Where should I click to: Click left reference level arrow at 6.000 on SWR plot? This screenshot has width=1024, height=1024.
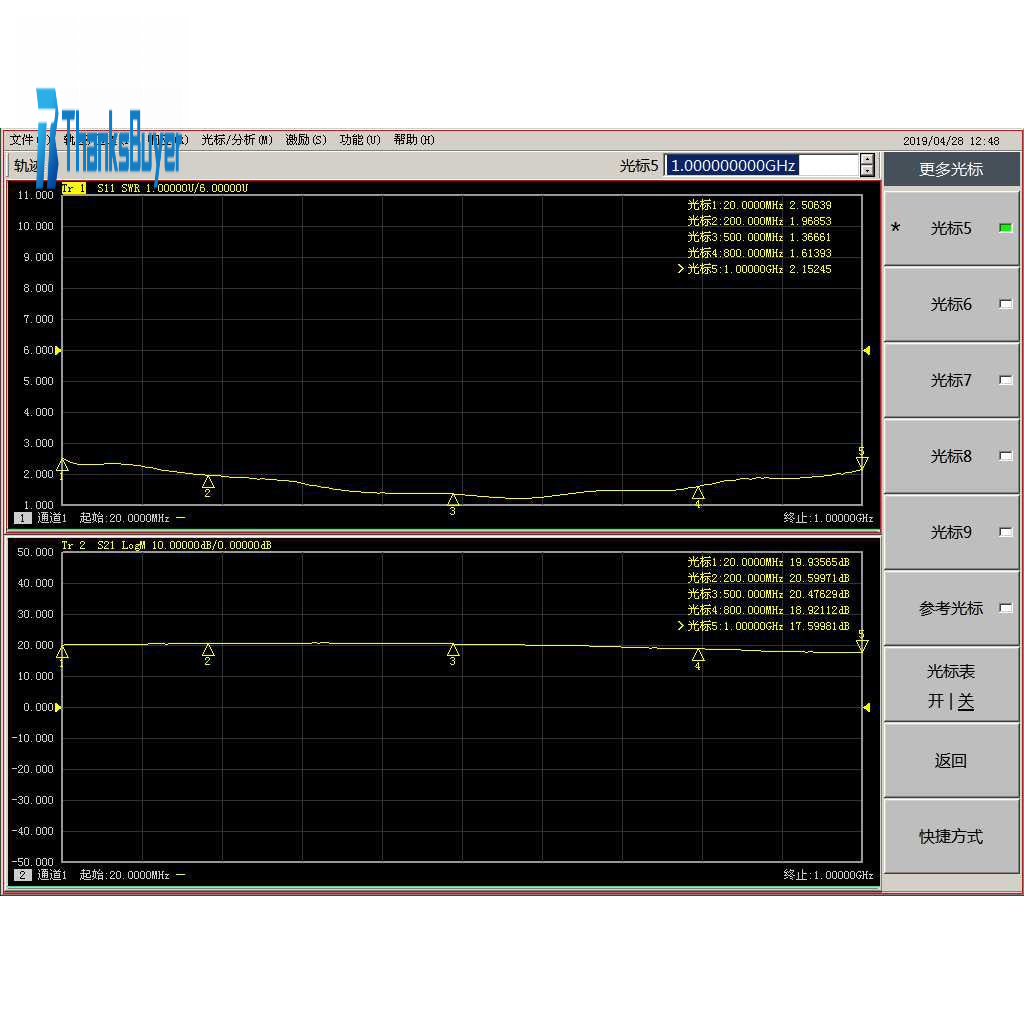(58, 351)
